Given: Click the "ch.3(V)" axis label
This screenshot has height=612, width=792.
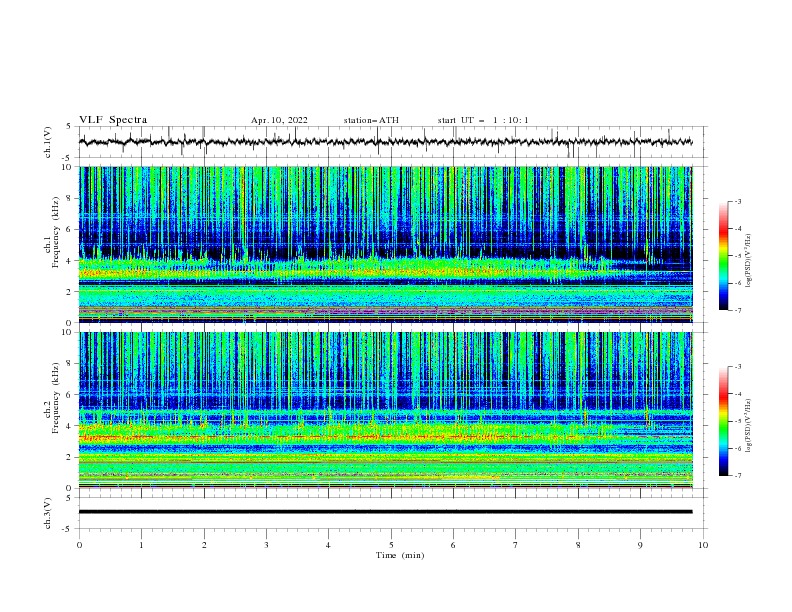Looking at the screenshot, I should [48, 513].
